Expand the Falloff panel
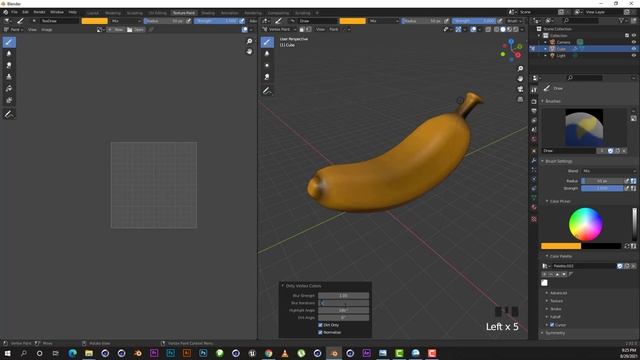 [x=555, y=317]
